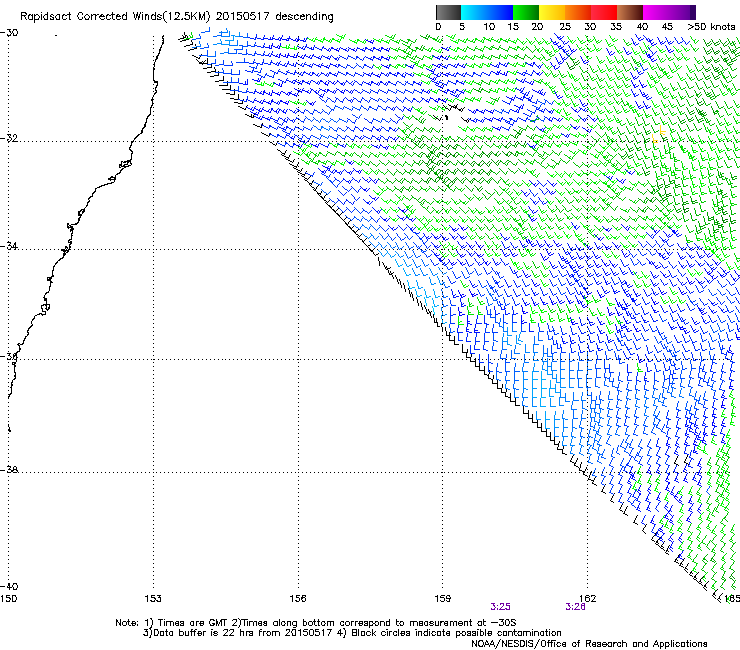
Task: Click the '-30' latitude axis label
Action: [9, 33]
